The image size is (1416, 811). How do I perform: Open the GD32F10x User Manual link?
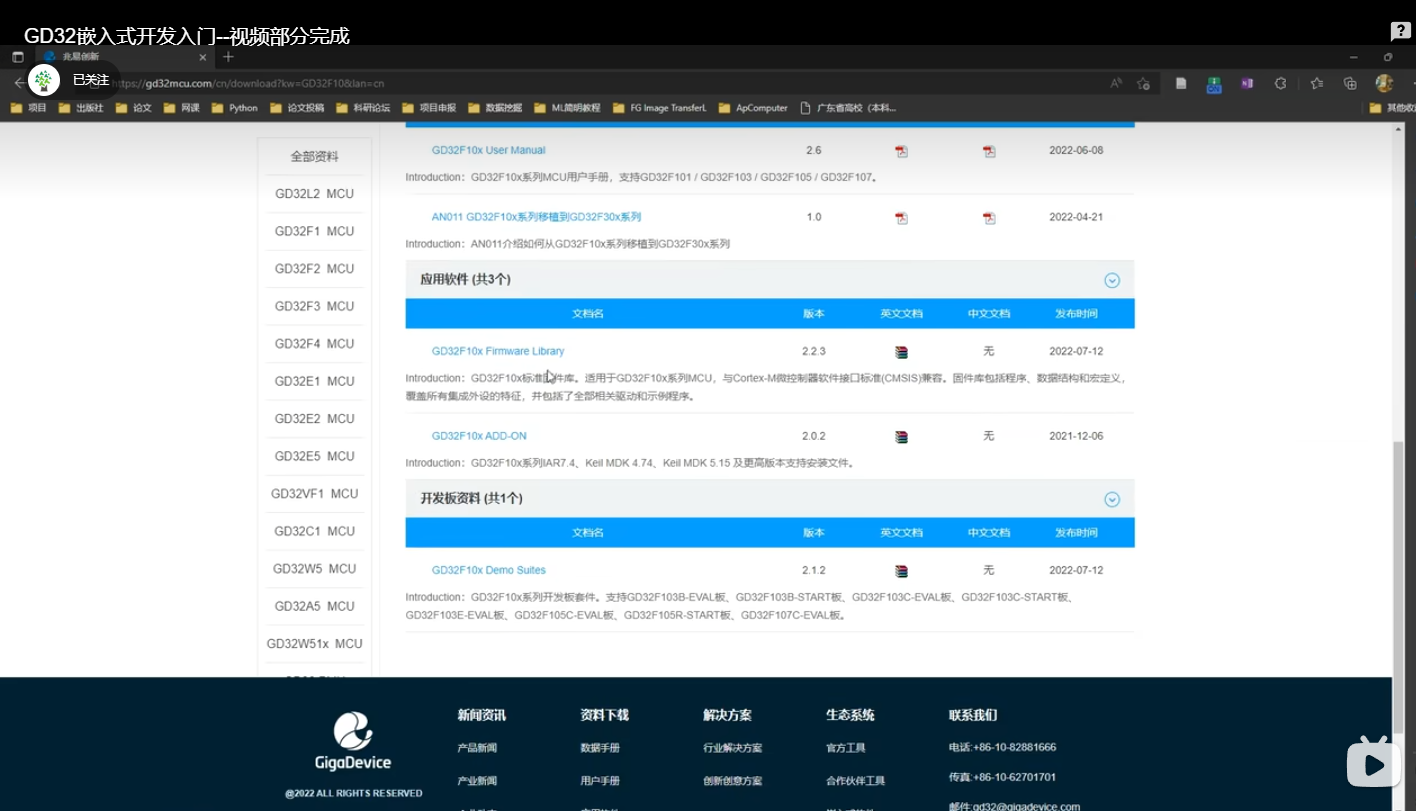pos(488,150)
